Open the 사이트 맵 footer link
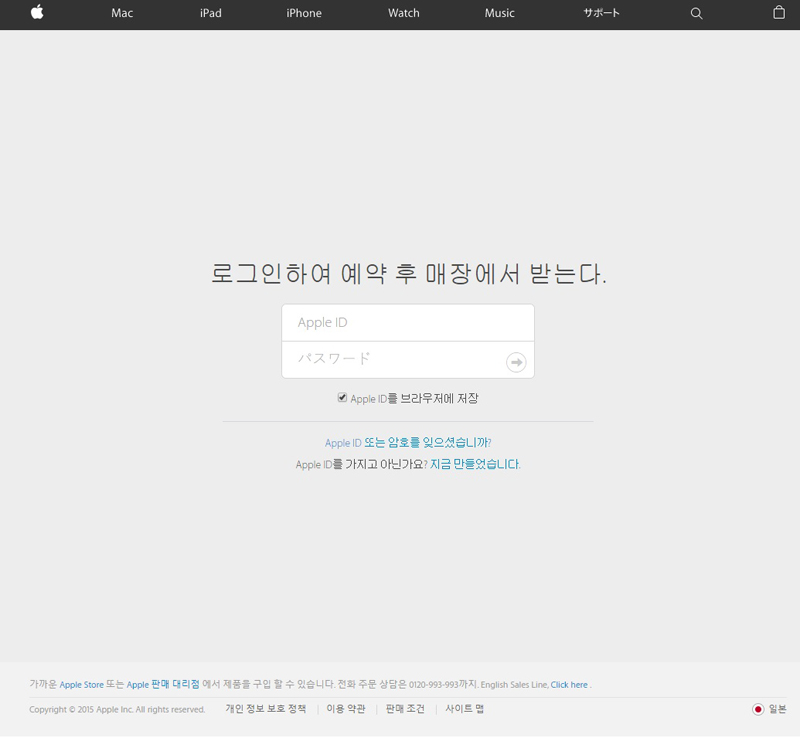This screenshot has width=800, height=748. pyautogui.click(x=464, y=709)
